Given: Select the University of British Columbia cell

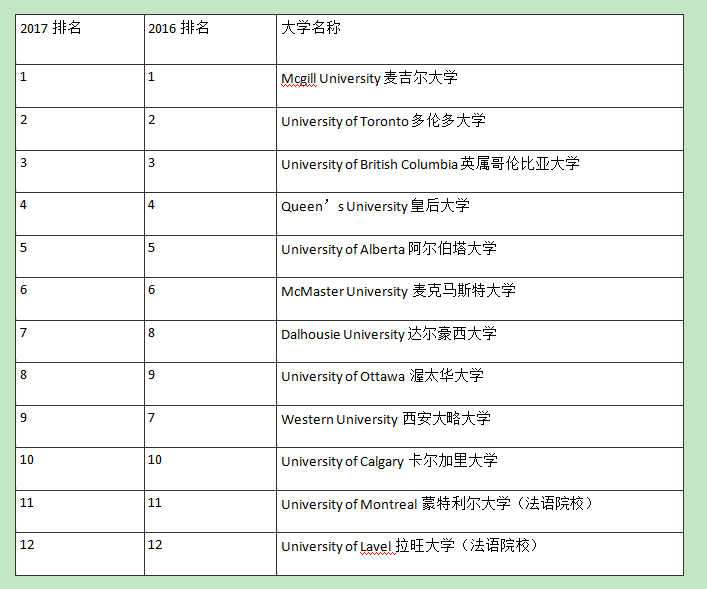Looking at the screenshot, I should (430, 164).
